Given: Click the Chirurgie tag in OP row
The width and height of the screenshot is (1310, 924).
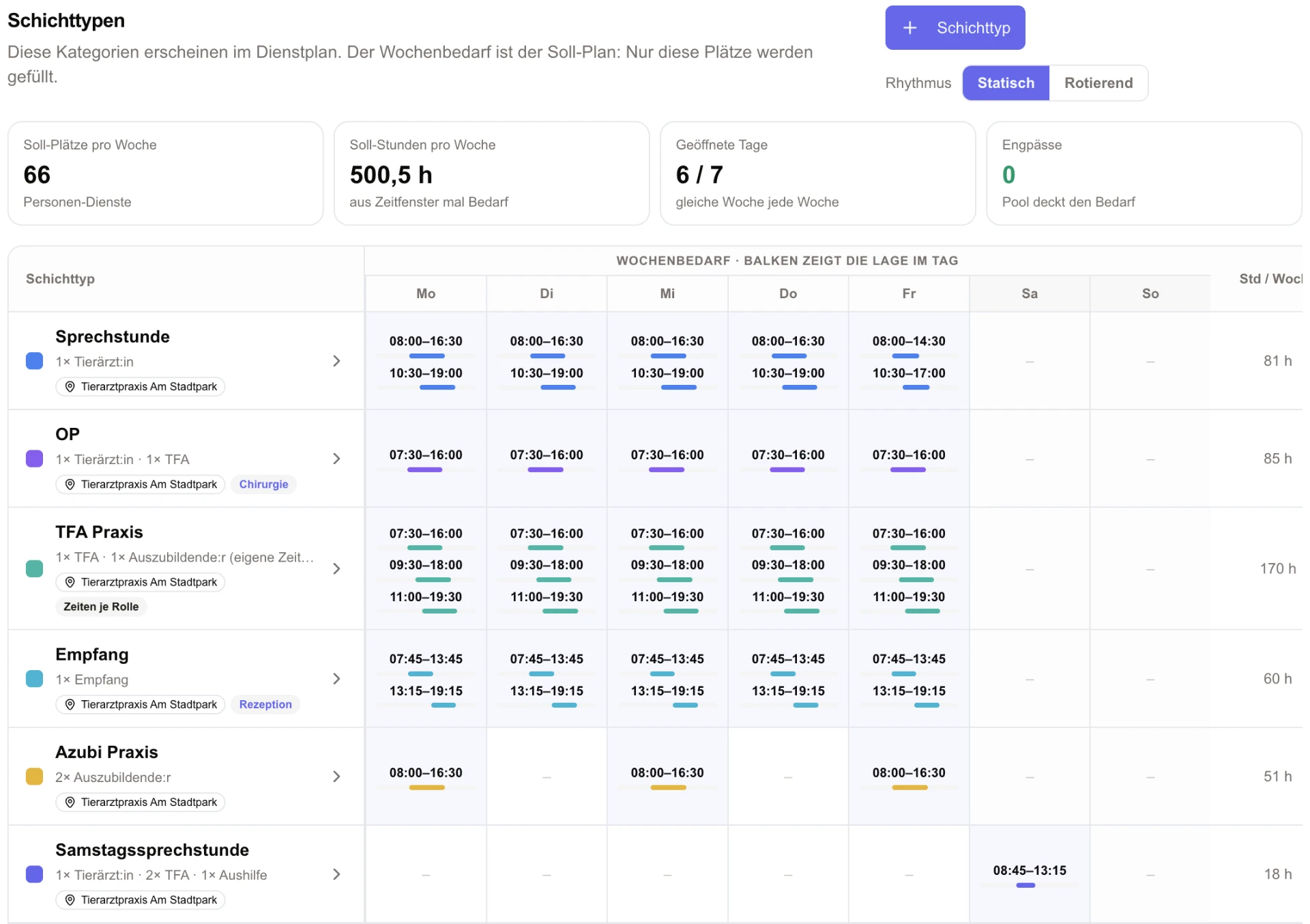Looking at the screenshot, I should (x=263, y=485).
